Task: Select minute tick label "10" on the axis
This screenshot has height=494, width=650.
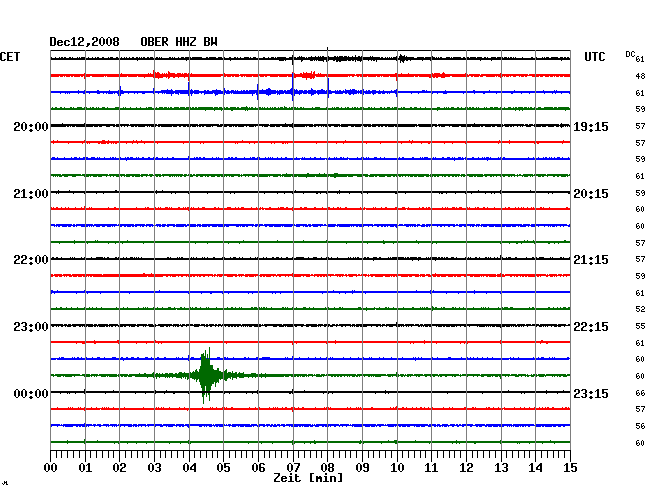Action: point(397,467)
